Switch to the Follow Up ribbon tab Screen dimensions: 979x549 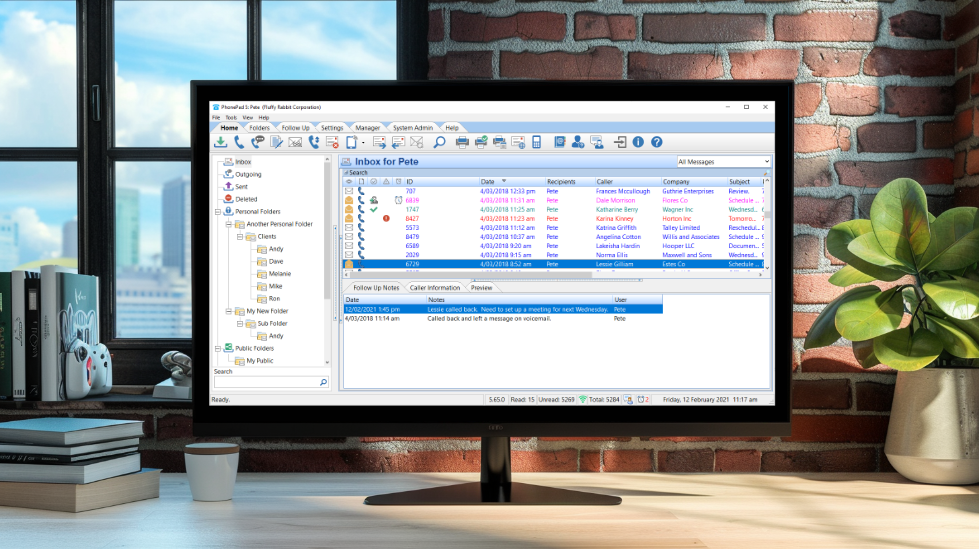[x=295, y=128]
